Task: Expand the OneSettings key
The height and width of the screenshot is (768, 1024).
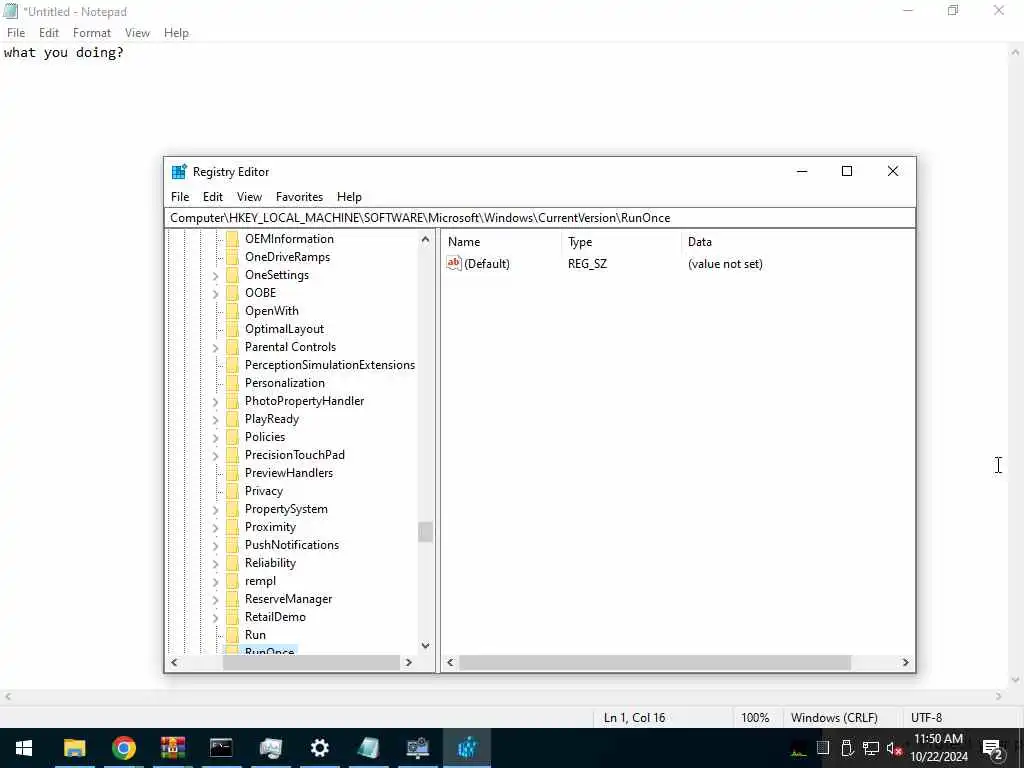Action: (x=216, y=276)
